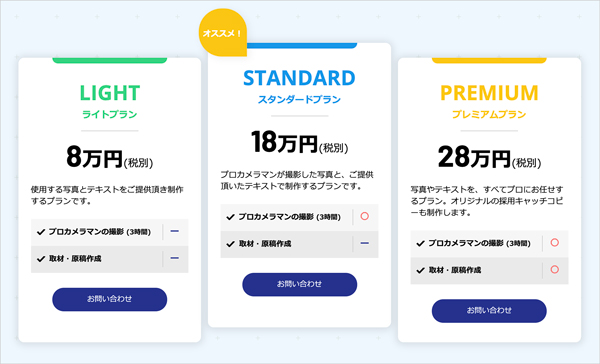Click red circle for PREMIUM 取材・原稿作成
Viewport: 600px width, 364px height.
click(554, 269)
